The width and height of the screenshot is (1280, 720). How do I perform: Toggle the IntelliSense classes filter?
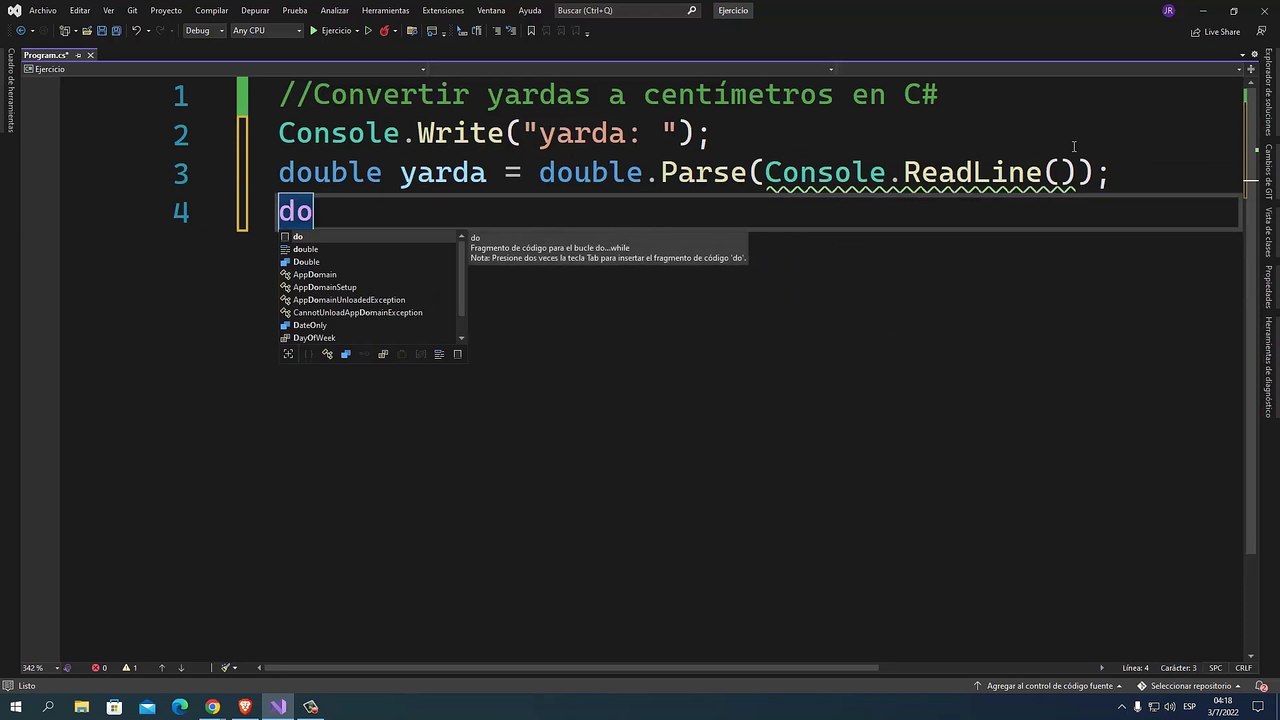pos(327,354)
